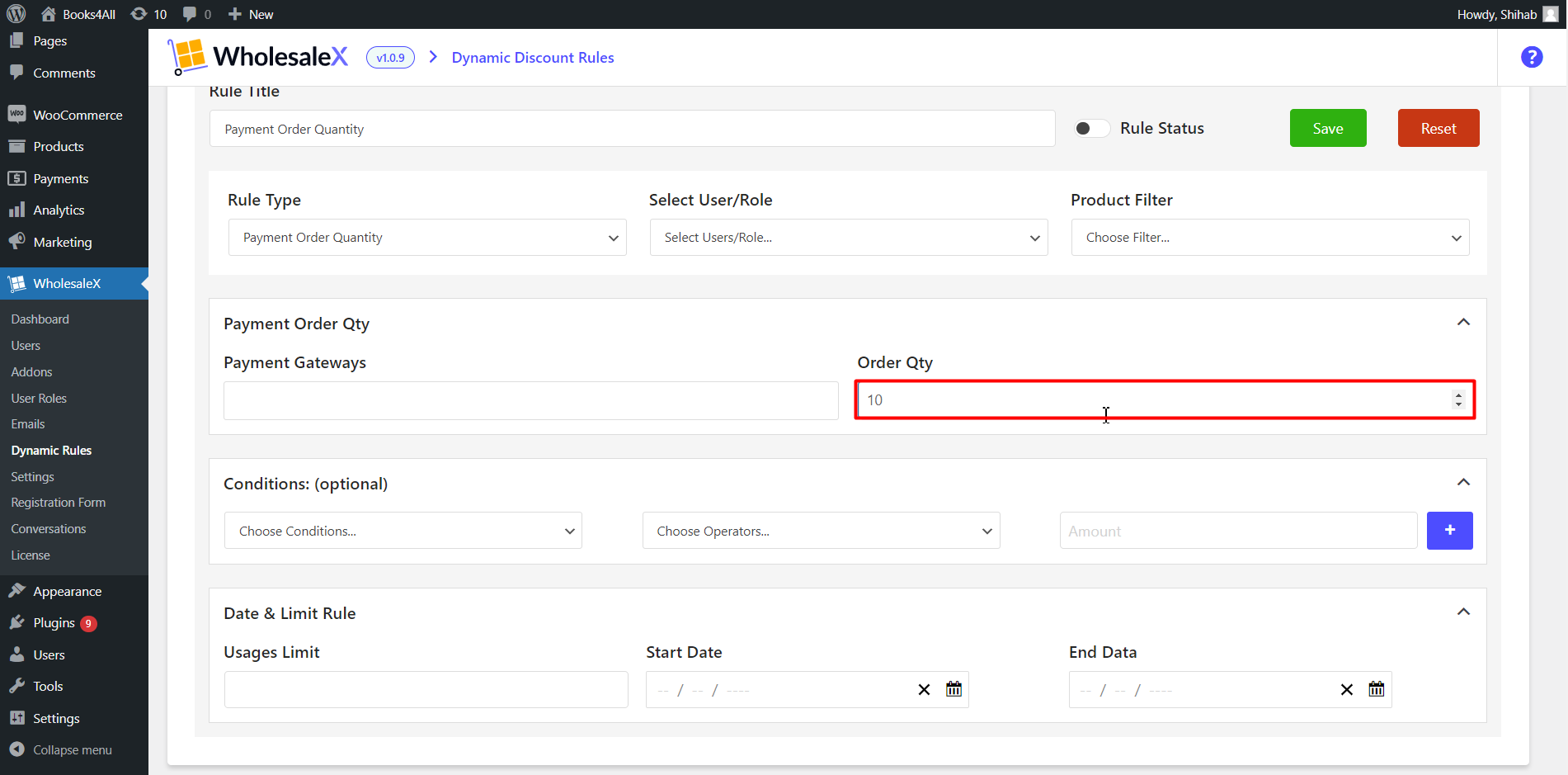The width and height of the screenshot is (1568, 775).
Task: Clear the Start Date value
Action: coord(924,690)
